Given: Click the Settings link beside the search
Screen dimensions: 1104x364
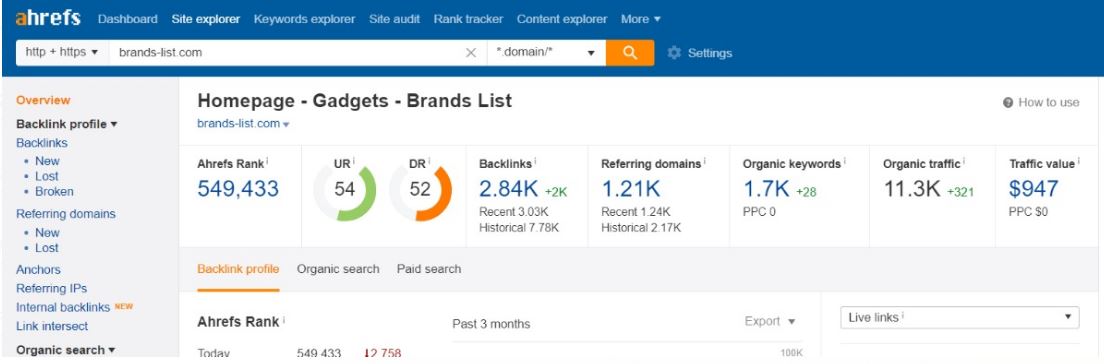Looking at the screenshot, I should pos(710,53).
